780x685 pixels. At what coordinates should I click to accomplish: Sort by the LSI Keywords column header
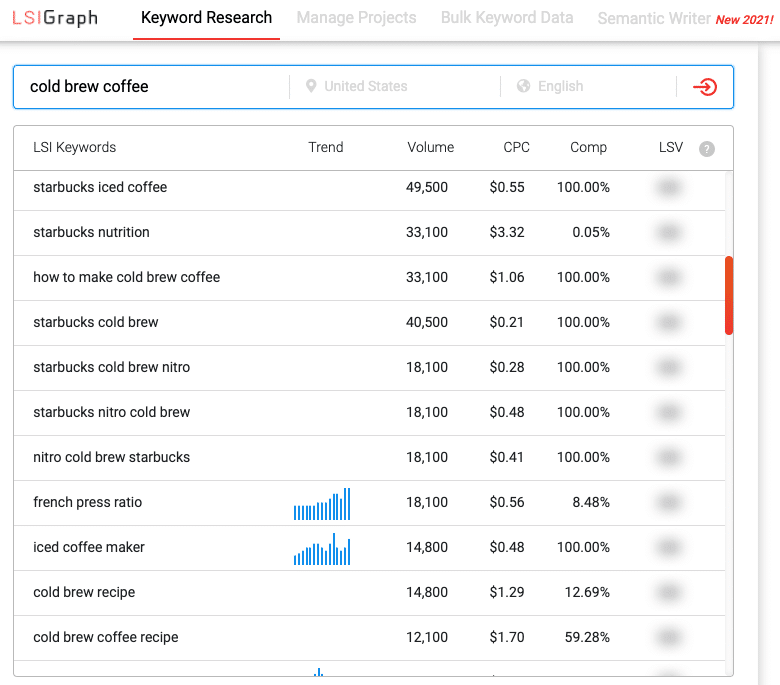coord(75,147)
